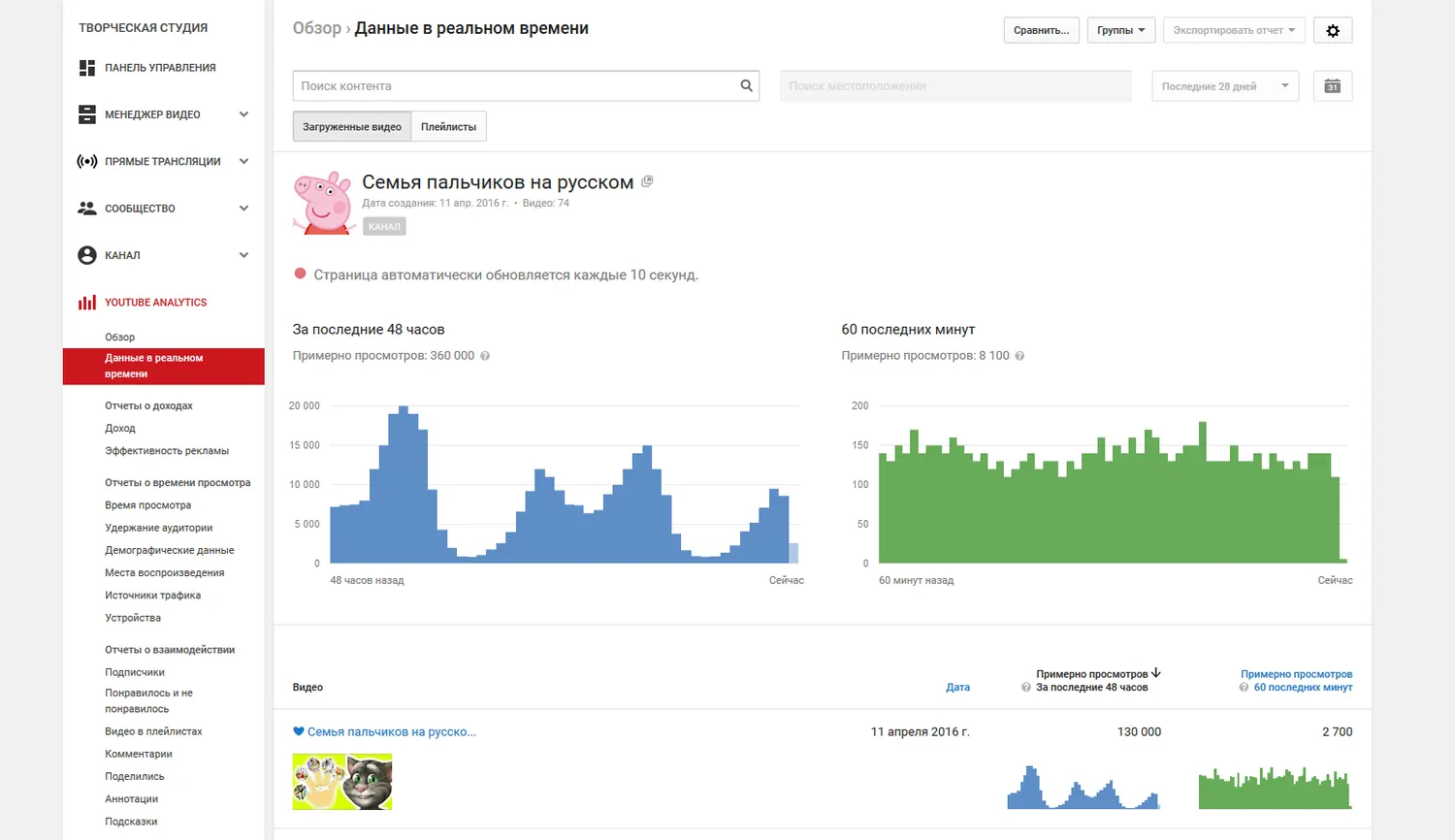
Task: Open the calendar date picker icon
Action: coord(1333,86)
